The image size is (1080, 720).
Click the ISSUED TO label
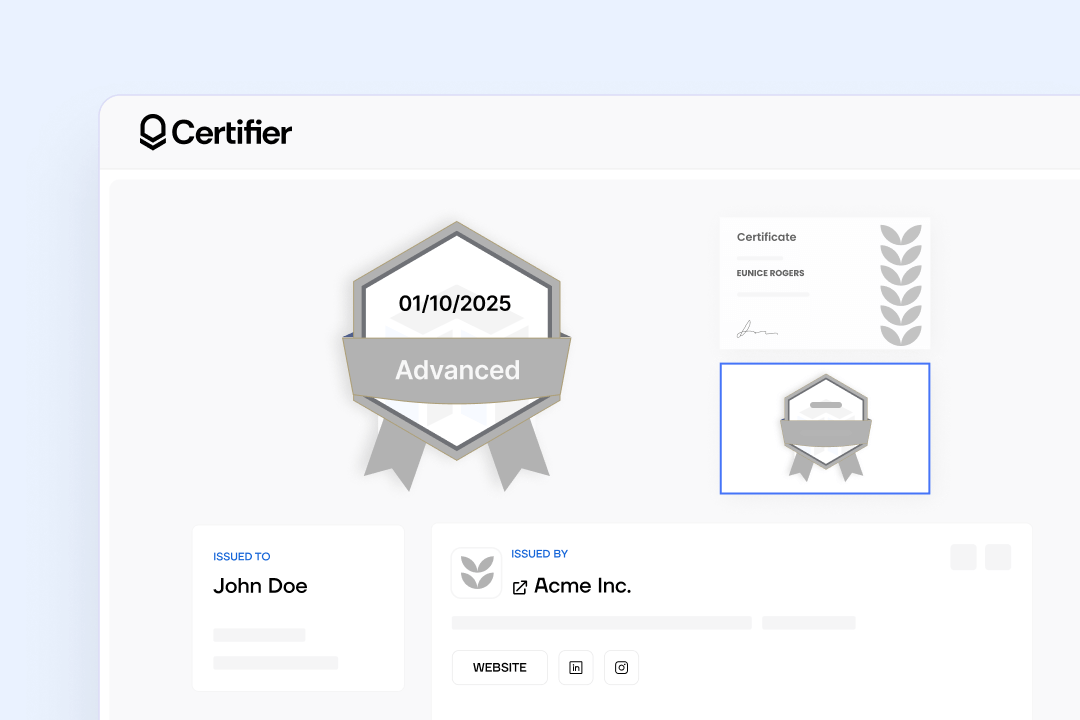(242, 556)
